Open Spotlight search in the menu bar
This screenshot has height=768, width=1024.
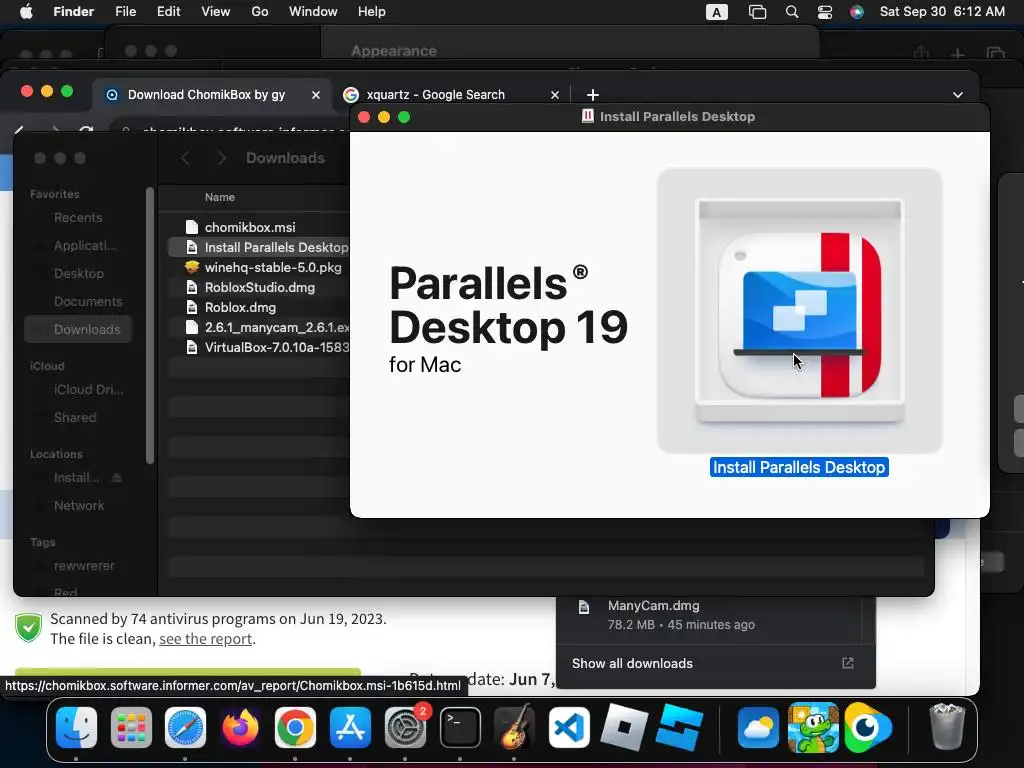coord(792,12)
